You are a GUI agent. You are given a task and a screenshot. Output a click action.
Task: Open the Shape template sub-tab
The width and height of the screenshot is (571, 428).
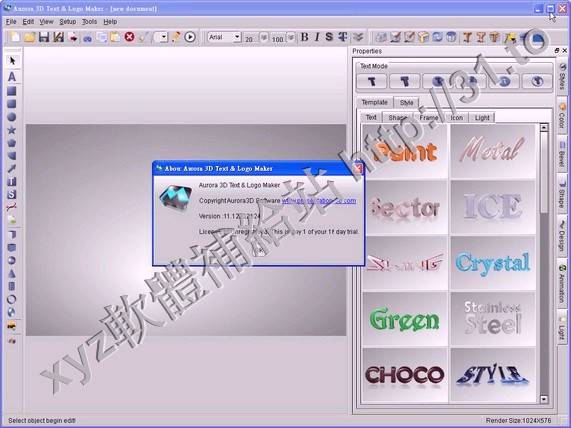pos(397,118)
